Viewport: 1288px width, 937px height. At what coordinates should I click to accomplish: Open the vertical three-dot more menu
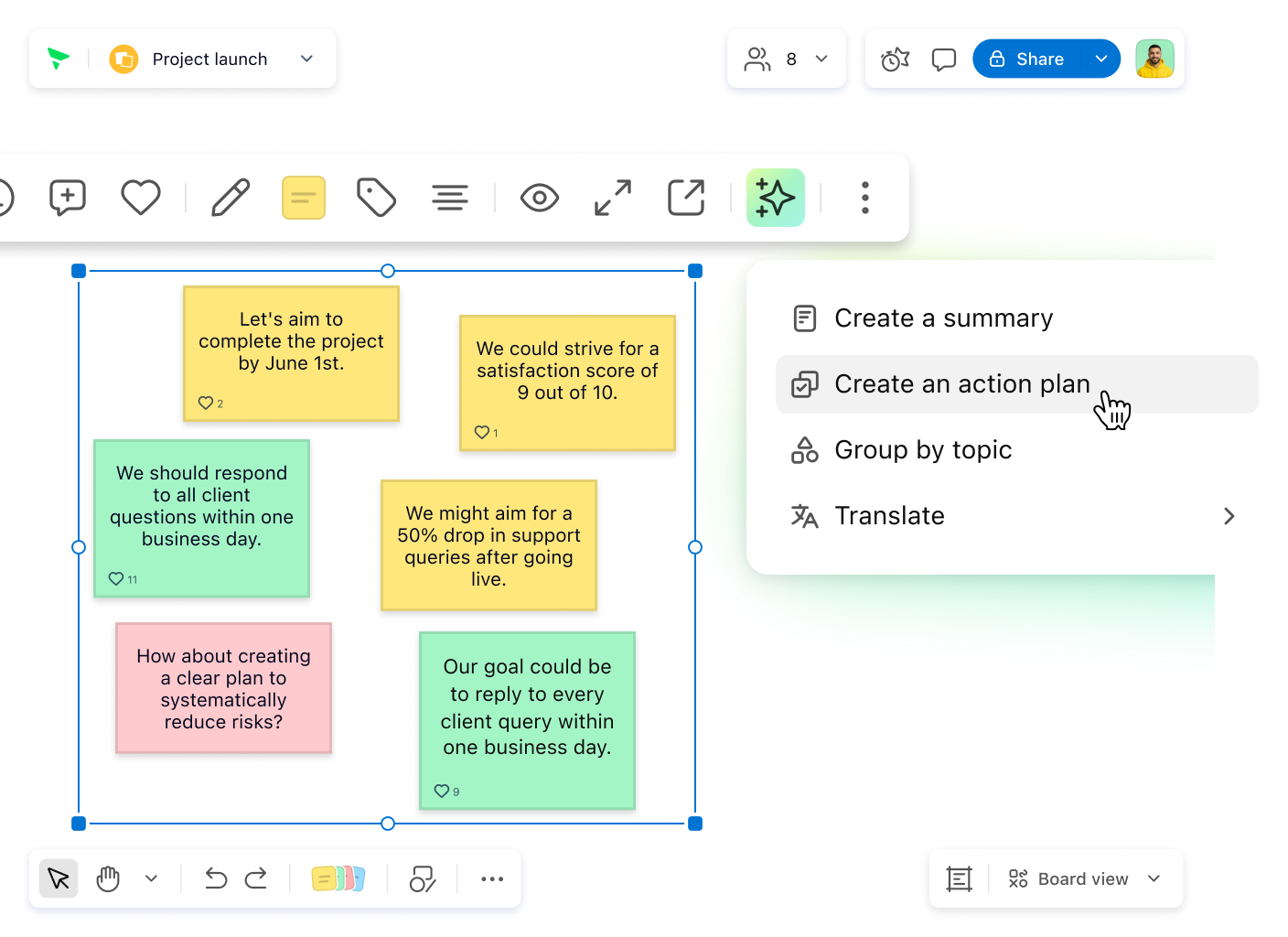864,198
